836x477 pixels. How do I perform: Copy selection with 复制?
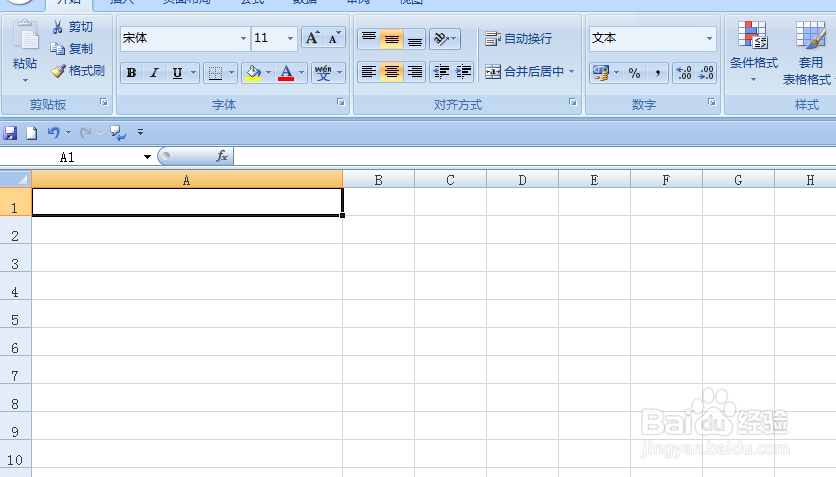click(73, 48)
